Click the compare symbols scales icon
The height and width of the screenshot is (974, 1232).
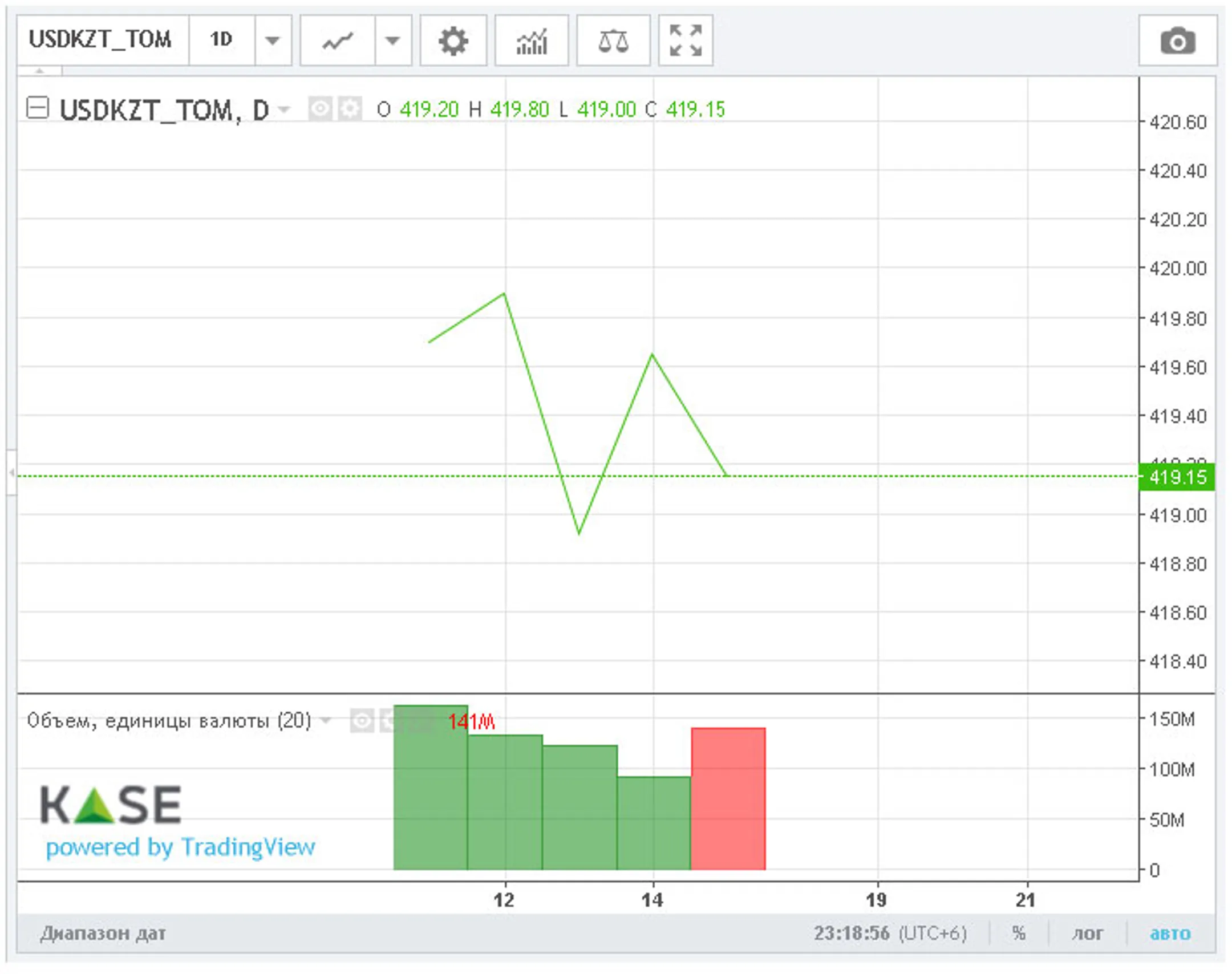click(613, 41)
